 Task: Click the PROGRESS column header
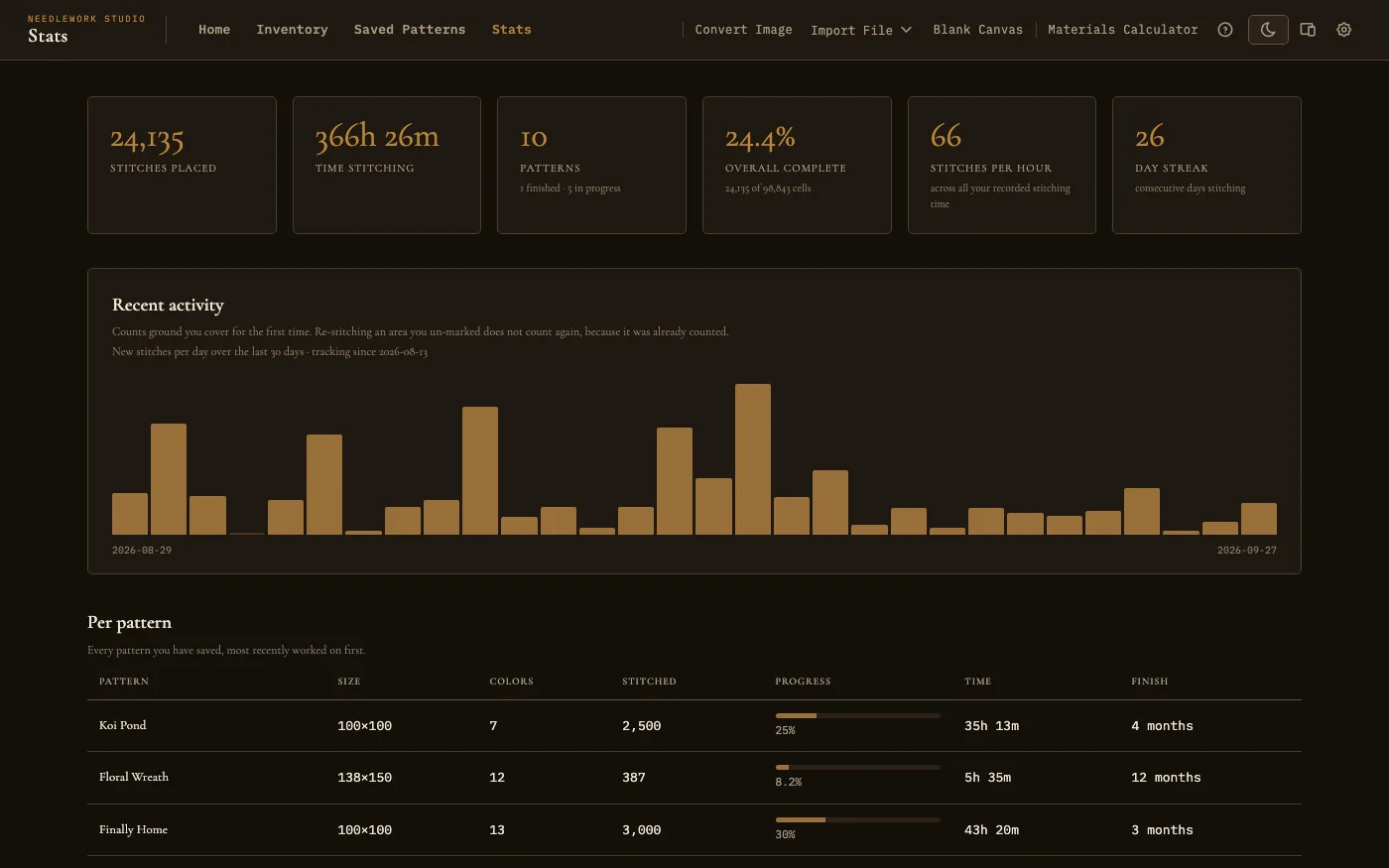pyautogui.click(x=803, y=682)
